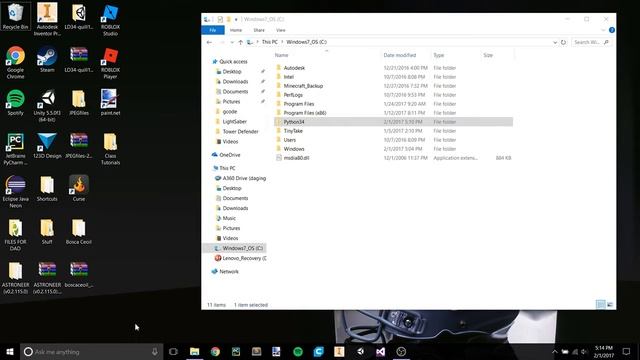Open quick access toolbar customize dropdown
Image resolution: width=640 pixels, height=360 pixels.
(236, 19)
